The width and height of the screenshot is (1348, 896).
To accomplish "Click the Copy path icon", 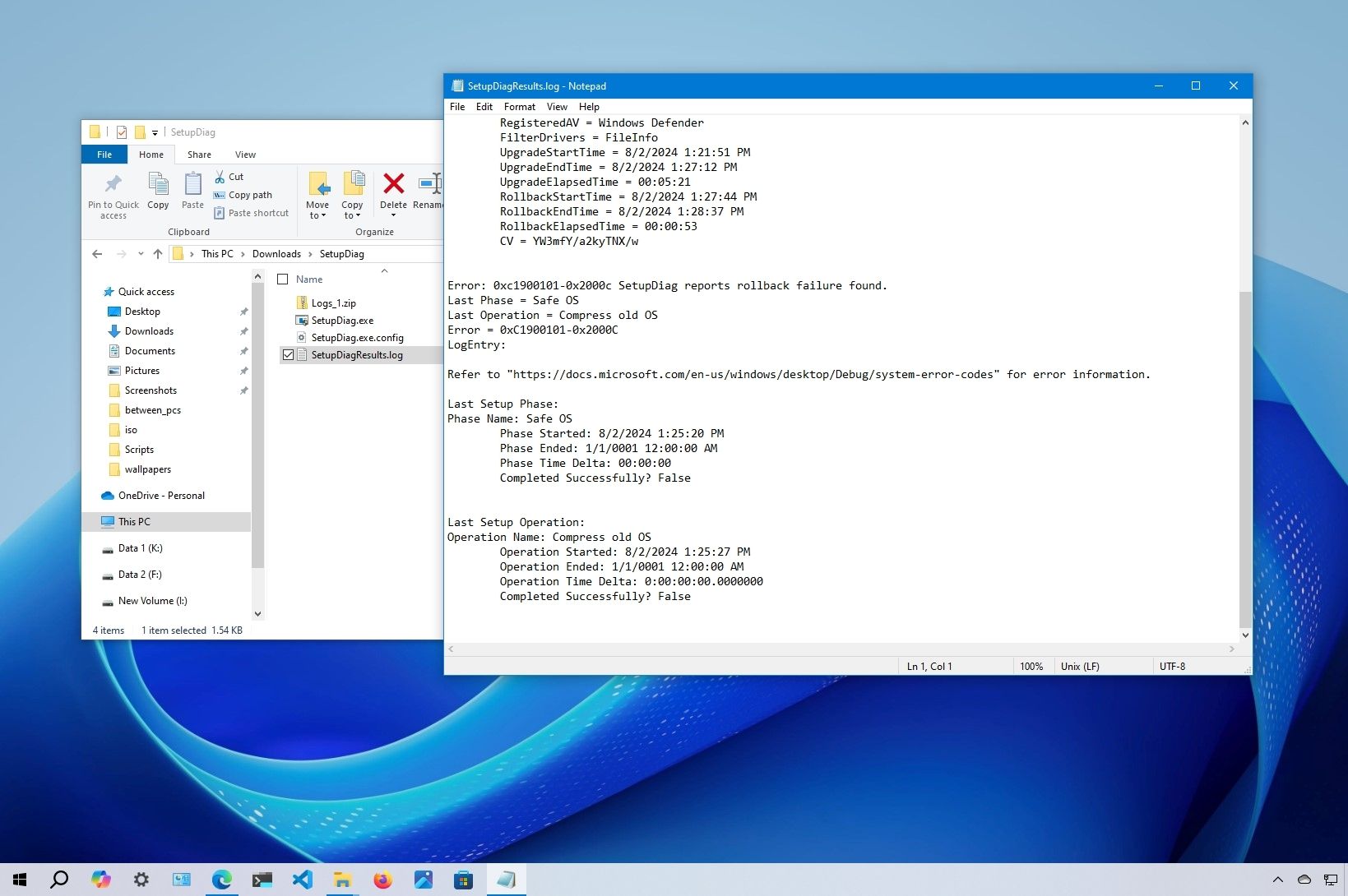I will [220, 195].
